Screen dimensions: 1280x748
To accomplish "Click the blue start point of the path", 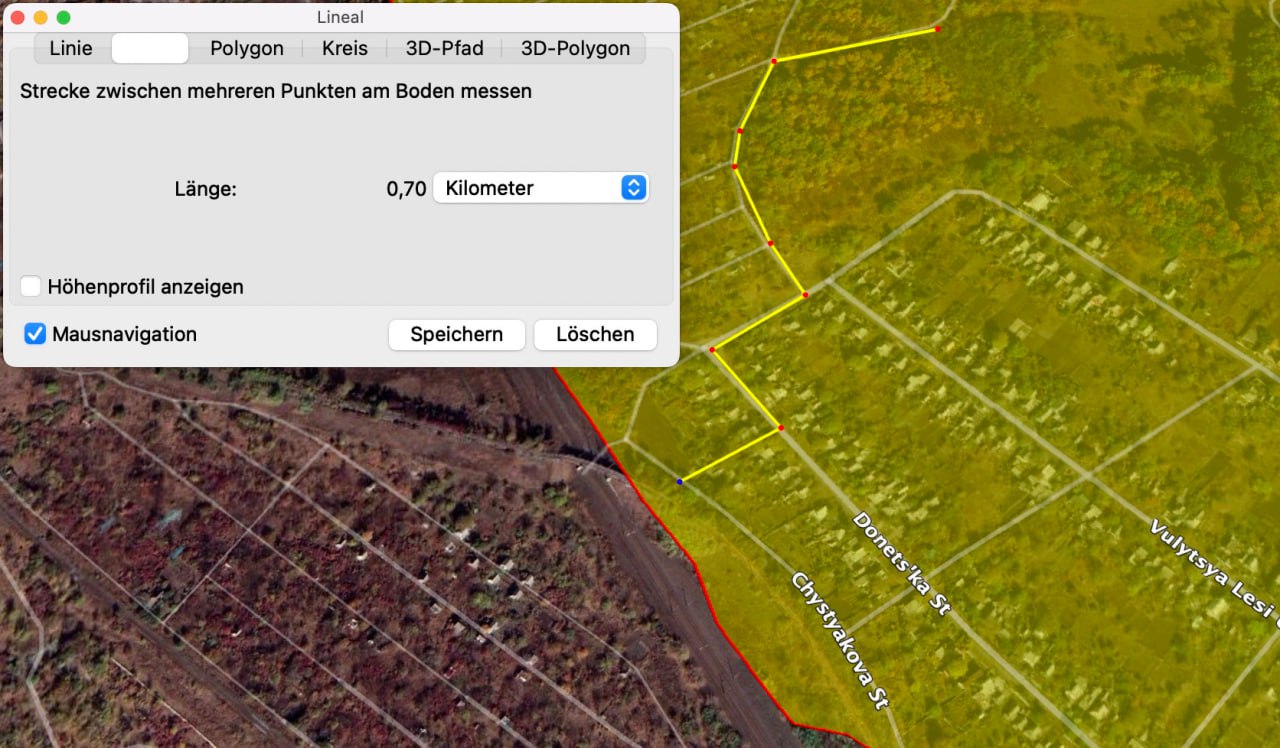I will [680, 482].
